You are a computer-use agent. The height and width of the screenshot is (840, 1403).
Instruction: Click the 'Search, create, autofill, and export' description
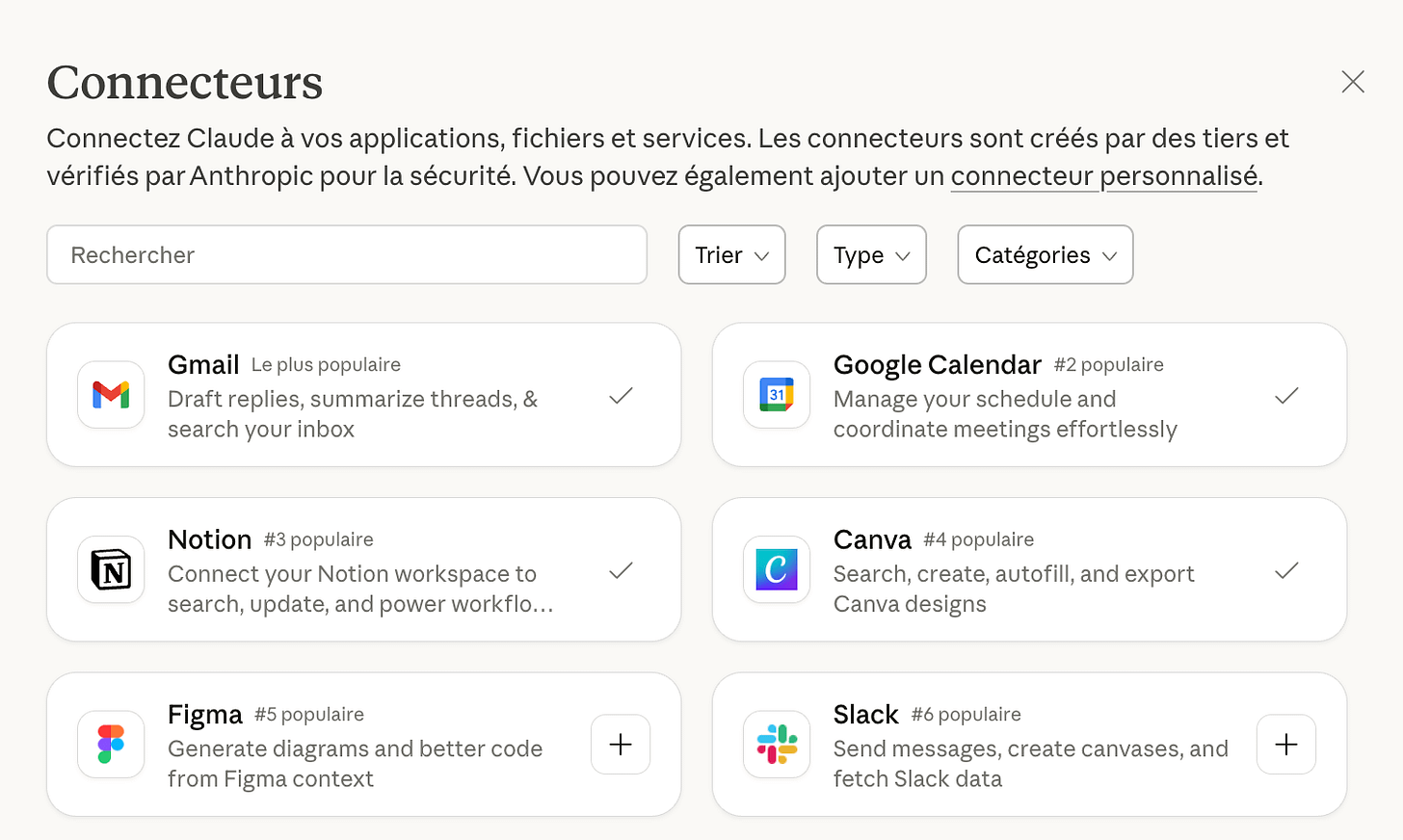(1014, 589)
